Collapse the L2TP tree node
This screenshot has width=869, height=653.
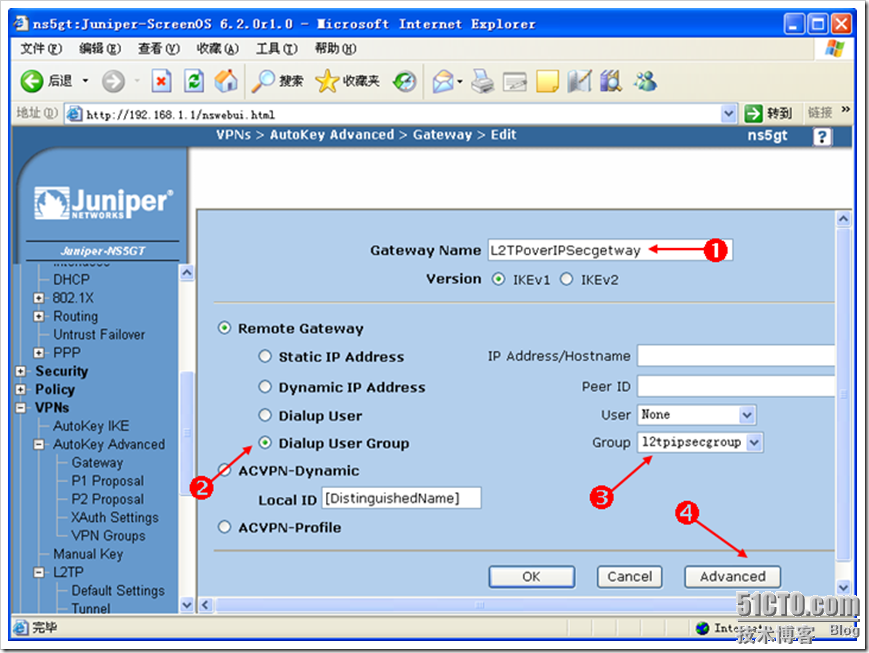tap(38, 572)
